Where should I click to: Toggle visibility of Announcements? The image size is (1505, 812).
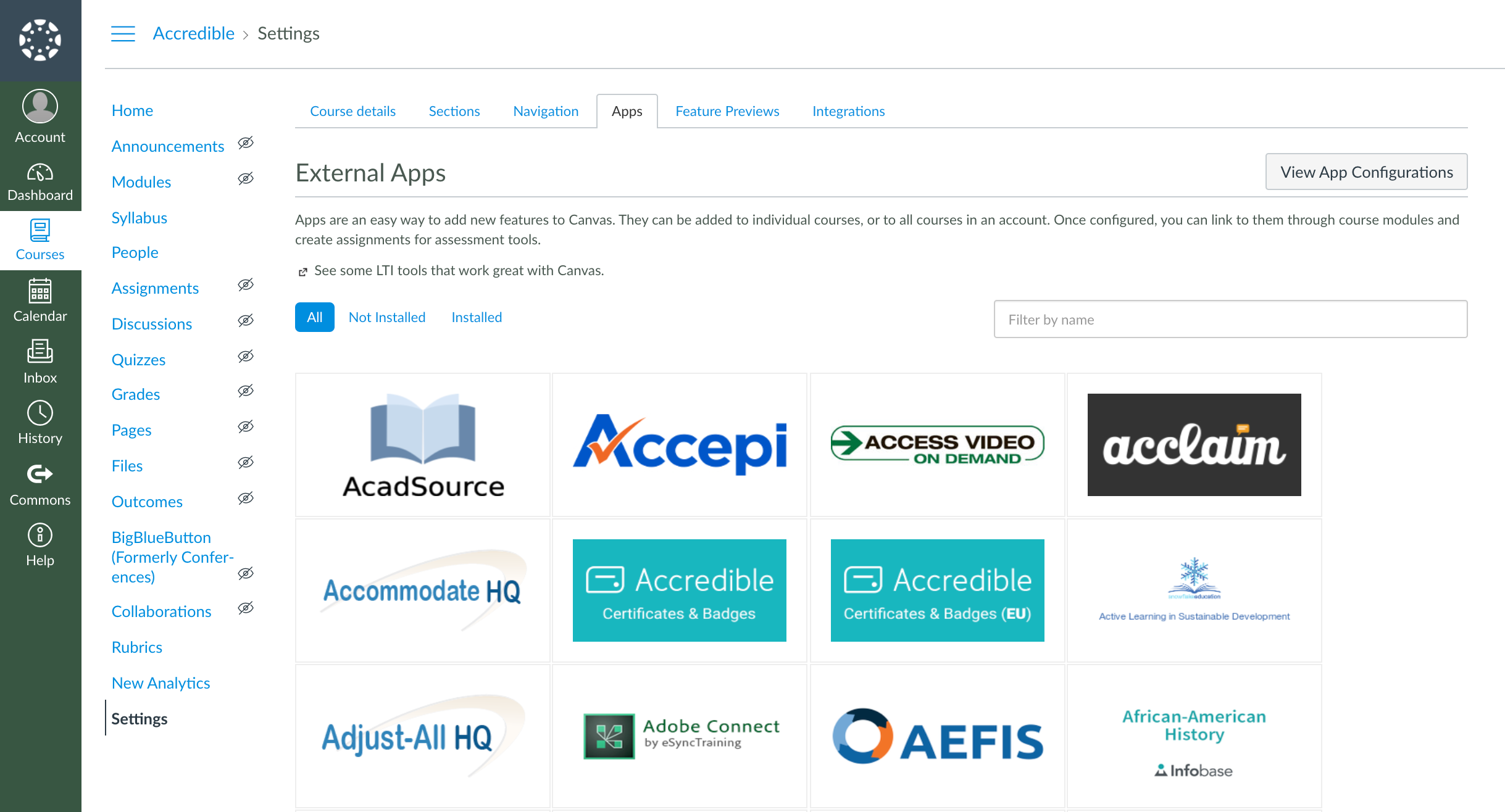pos(245,143)
